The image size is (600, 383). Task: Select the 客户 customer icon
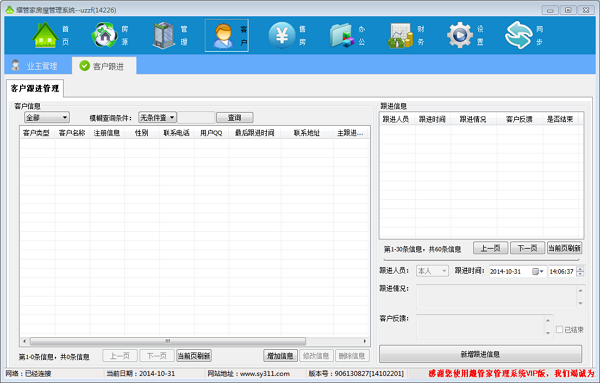(x=227, y=35)
